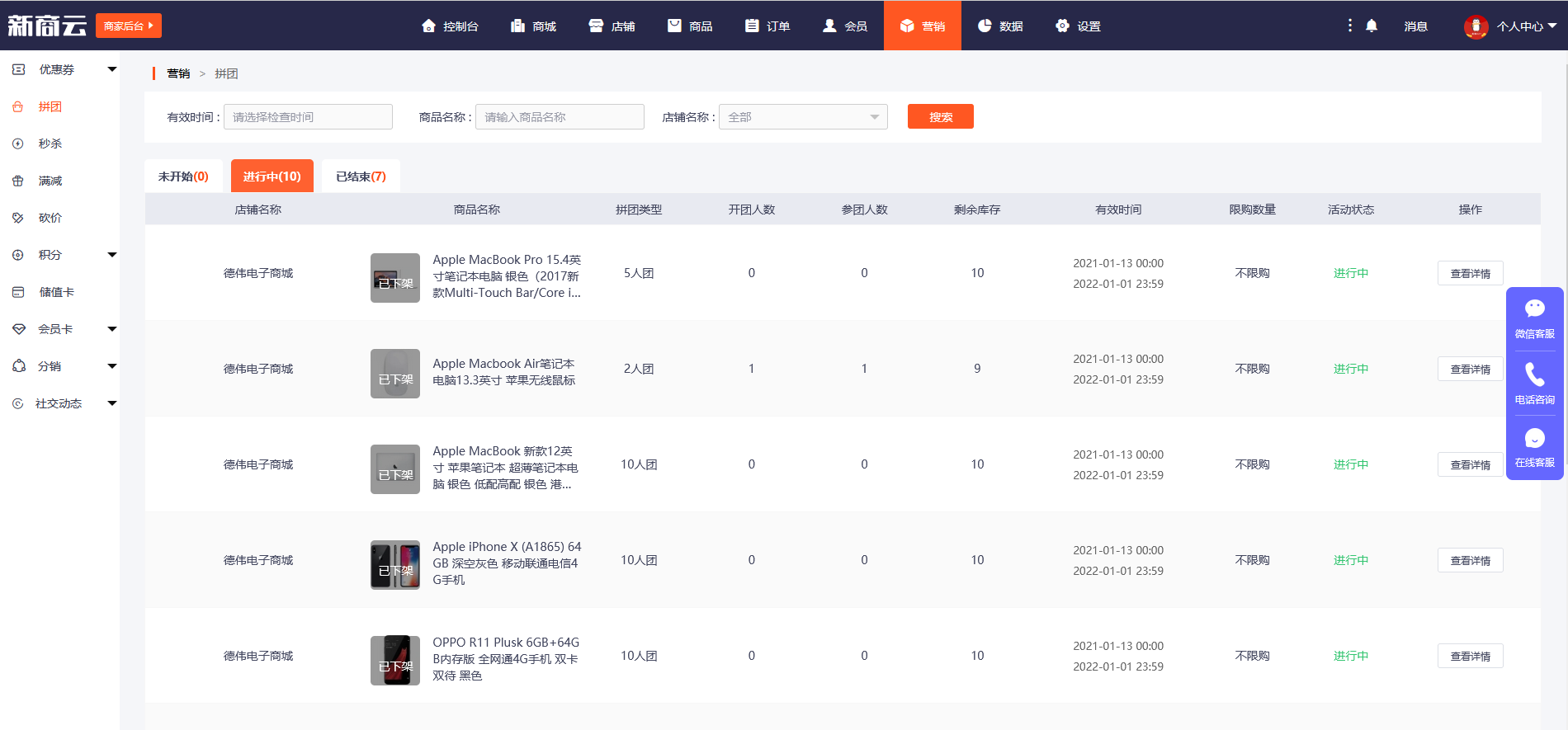Open 在线客服 smiley icon

[x=1535, y=438]
